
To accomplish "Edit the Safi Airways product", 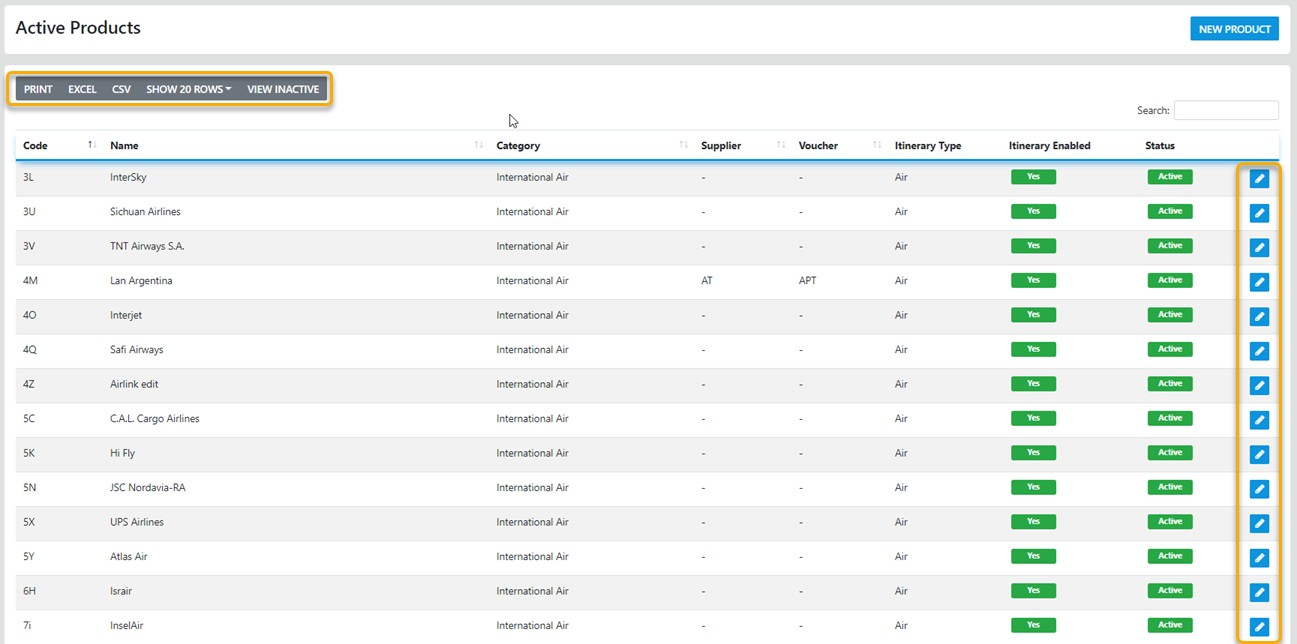I will click(1259, 351).
